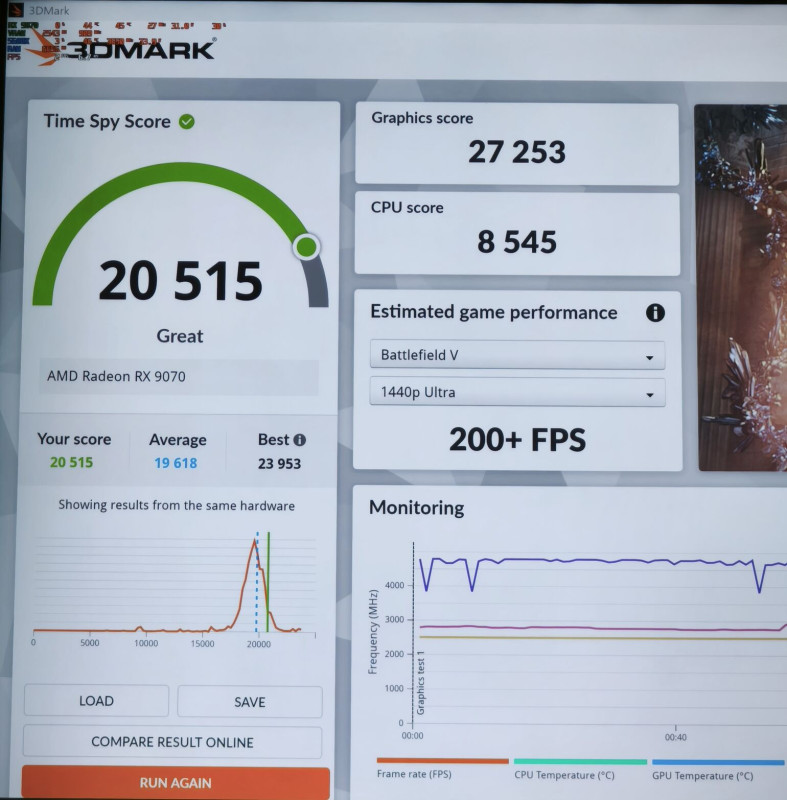The image size is (787, 800).
Task: Click the Great rating label
Action: [x=180, y=336]
